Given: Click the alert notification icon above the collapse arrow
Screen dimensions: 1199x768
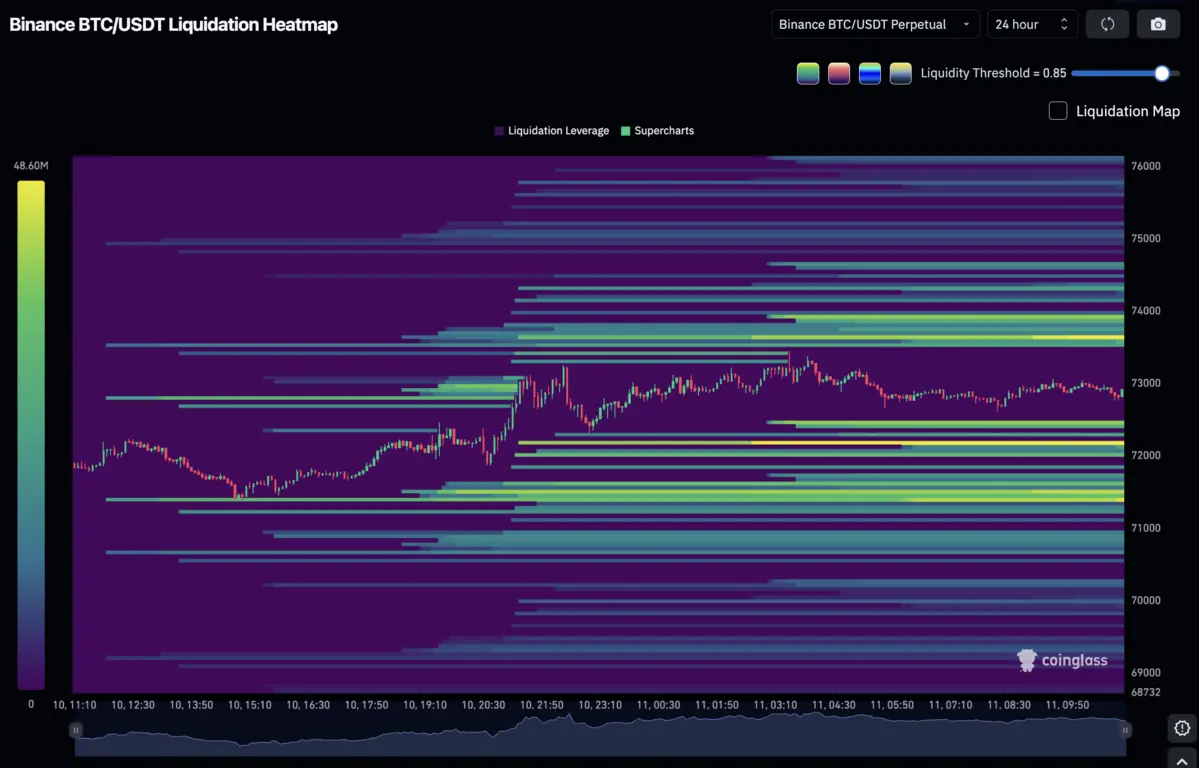Looking at the screenshot, I should click(1181, 728).
